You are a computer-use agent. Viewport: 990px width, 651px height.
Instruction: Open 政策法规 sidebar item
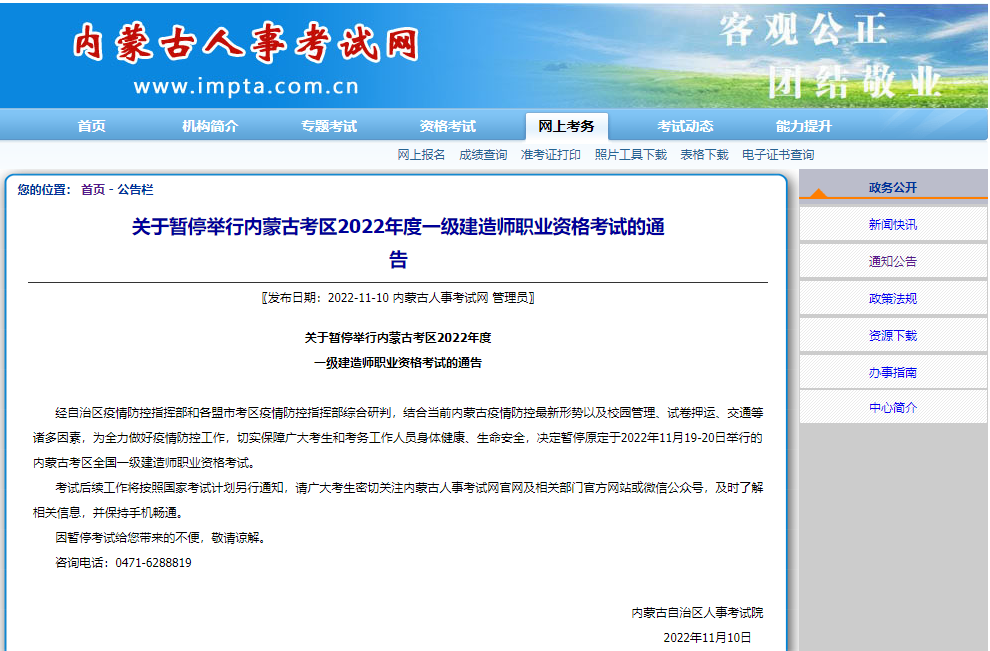892,299
